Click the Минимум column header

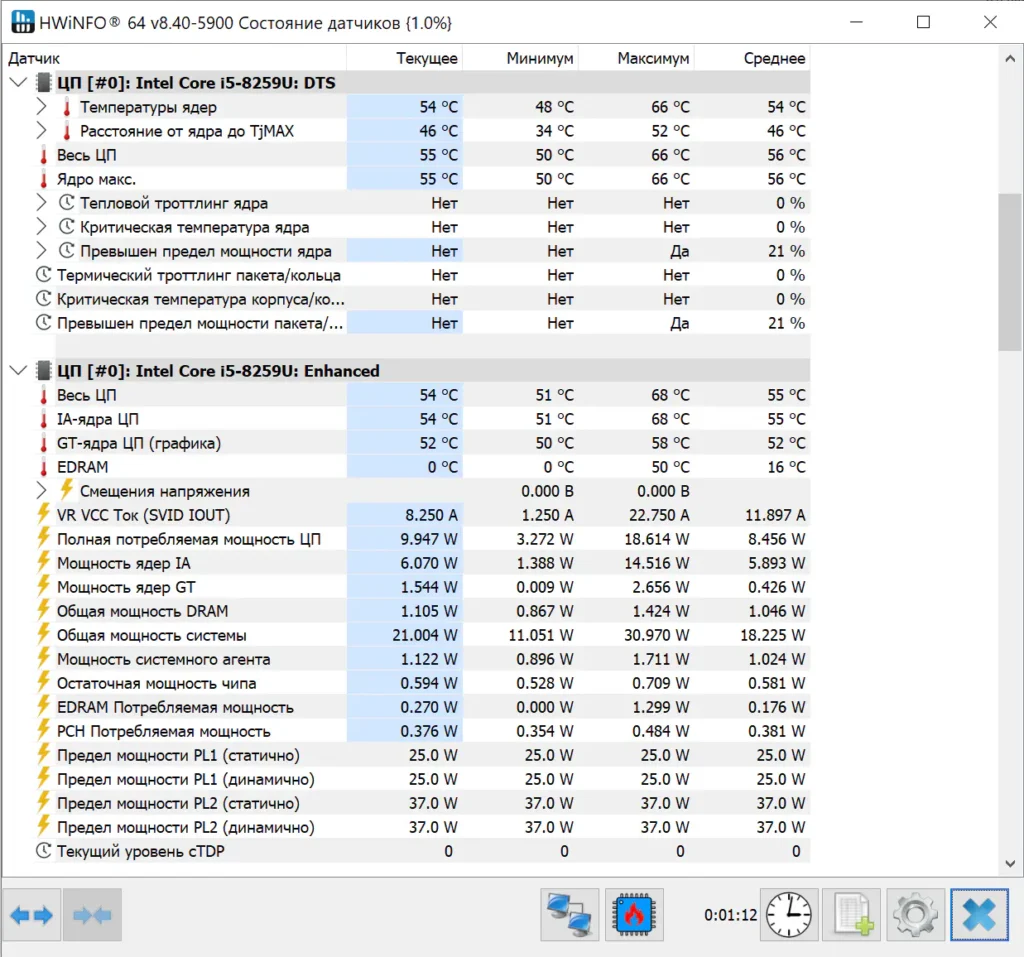coord(520,58)
